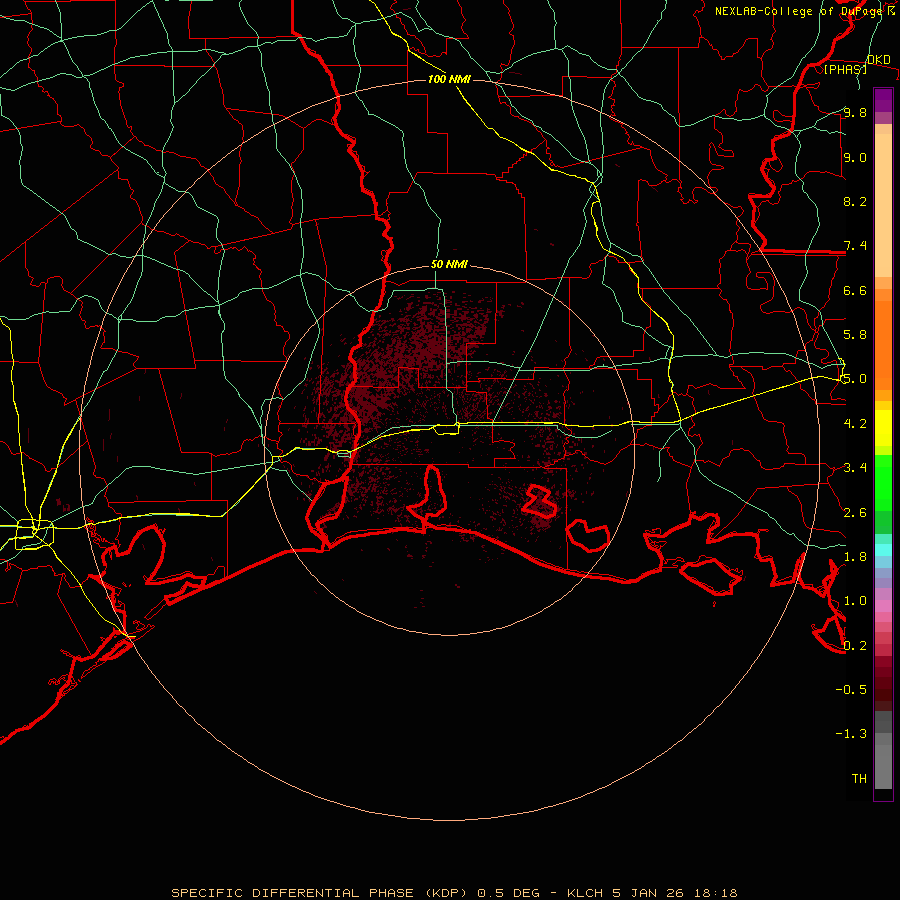The image size is (900, 900).
Task: Click the "SPECIFIC DIFFERENTIAL PHASE (KDP)" caption text
Action: click(320, 893)
